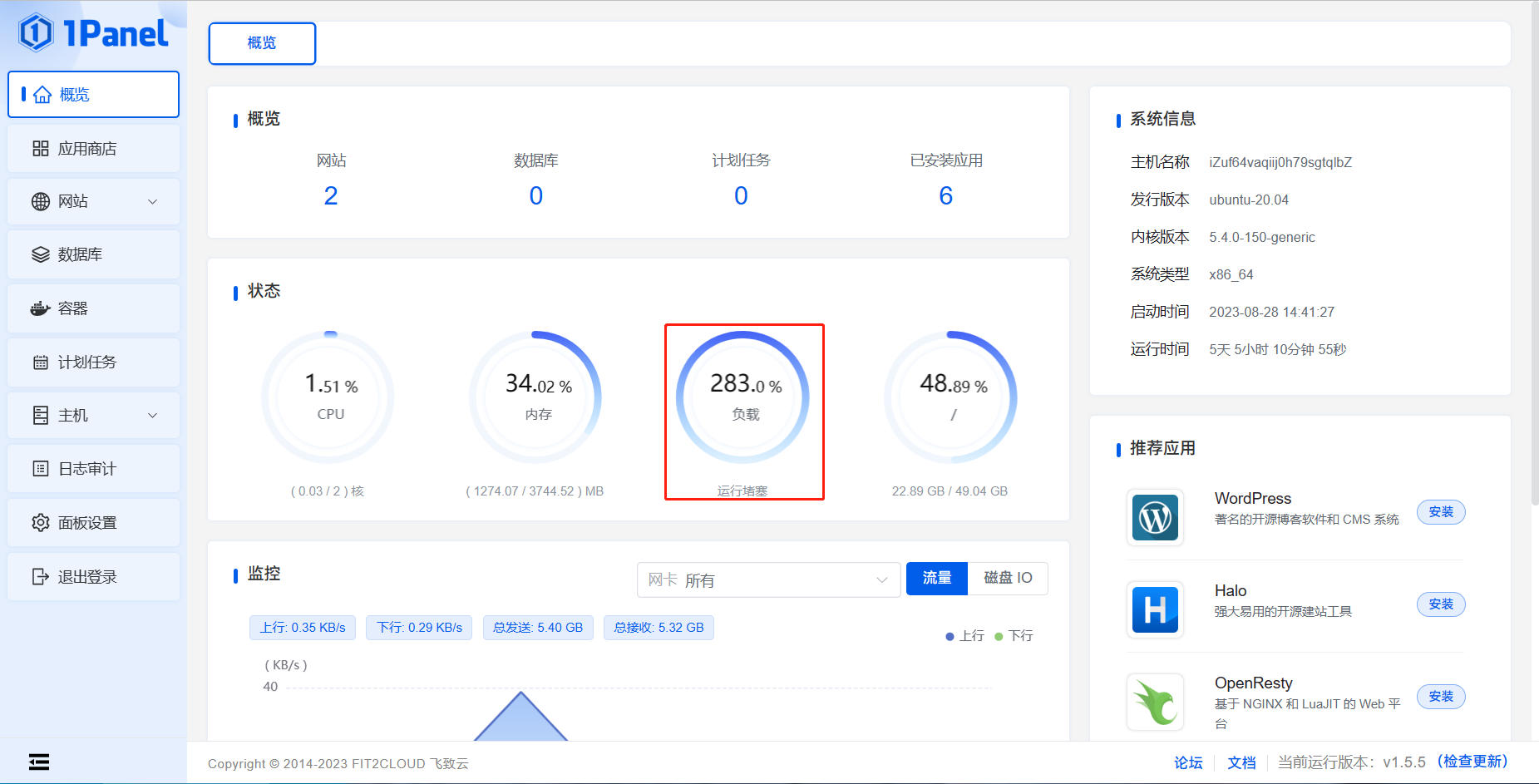Open the 容器 container management section
This screenshot has height=784, width=1539.
coord(75,308)
